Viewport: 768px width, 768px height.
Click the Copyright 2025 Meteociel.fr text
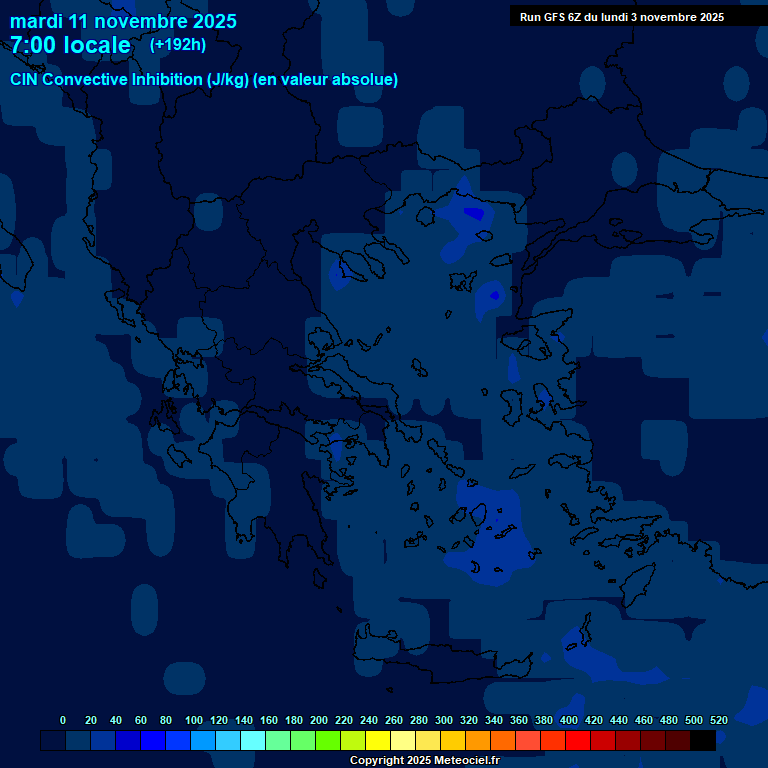point(424,761)
